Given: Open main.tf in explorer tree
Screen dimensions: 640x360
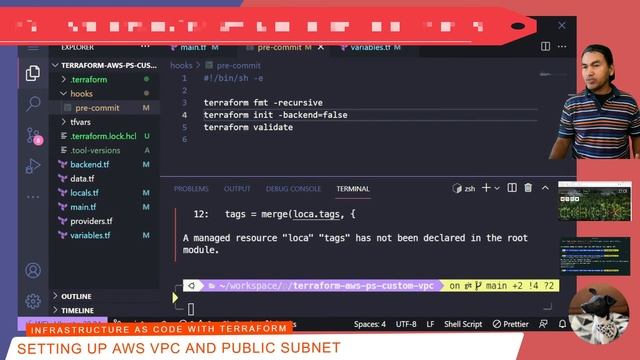Looking at the screenshot, I should click(x=104, y=207).
